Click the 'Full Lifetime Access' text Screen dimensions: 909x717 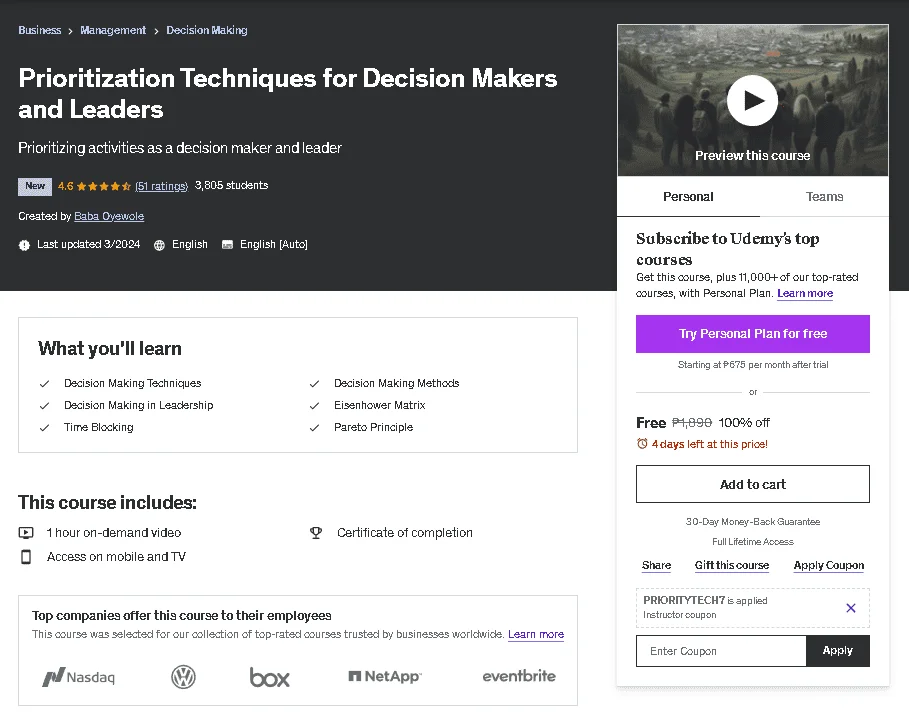pos(752,541)
